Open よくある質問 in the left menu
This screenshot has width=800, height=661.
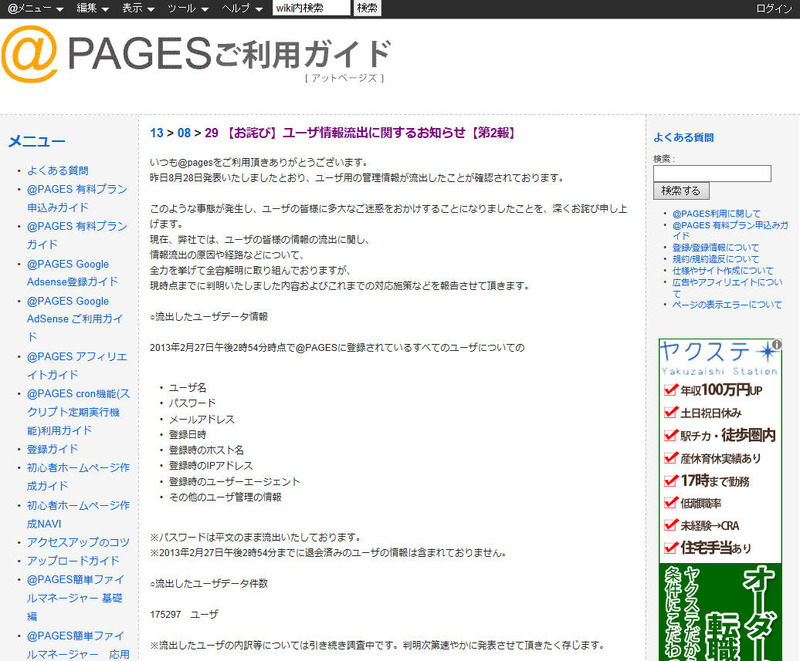pos(58,170)
